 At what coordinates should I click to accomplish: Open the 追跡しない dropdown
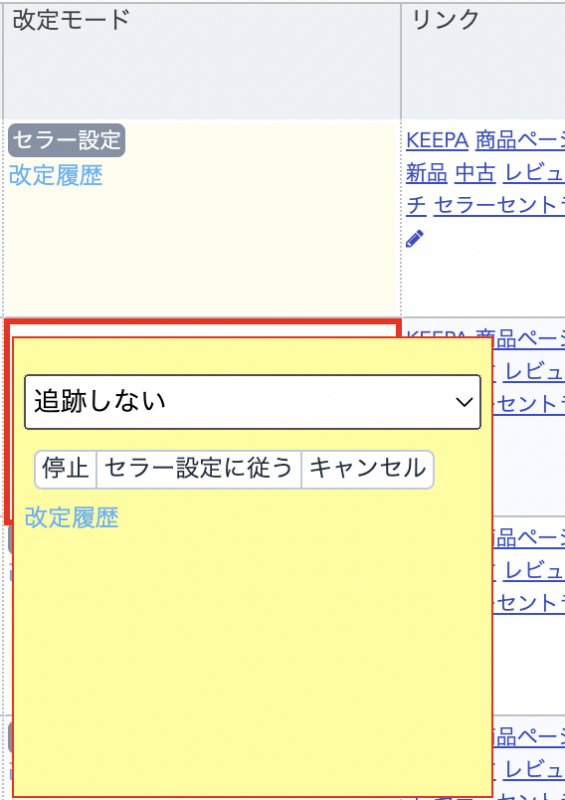coord(253,402)
